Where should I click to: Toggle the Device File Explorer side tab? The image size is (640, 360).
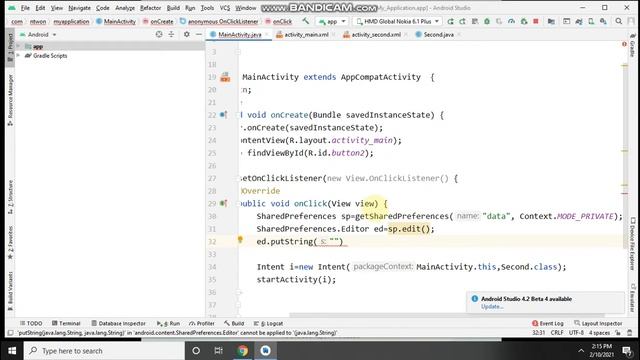[x=633, y=244]
